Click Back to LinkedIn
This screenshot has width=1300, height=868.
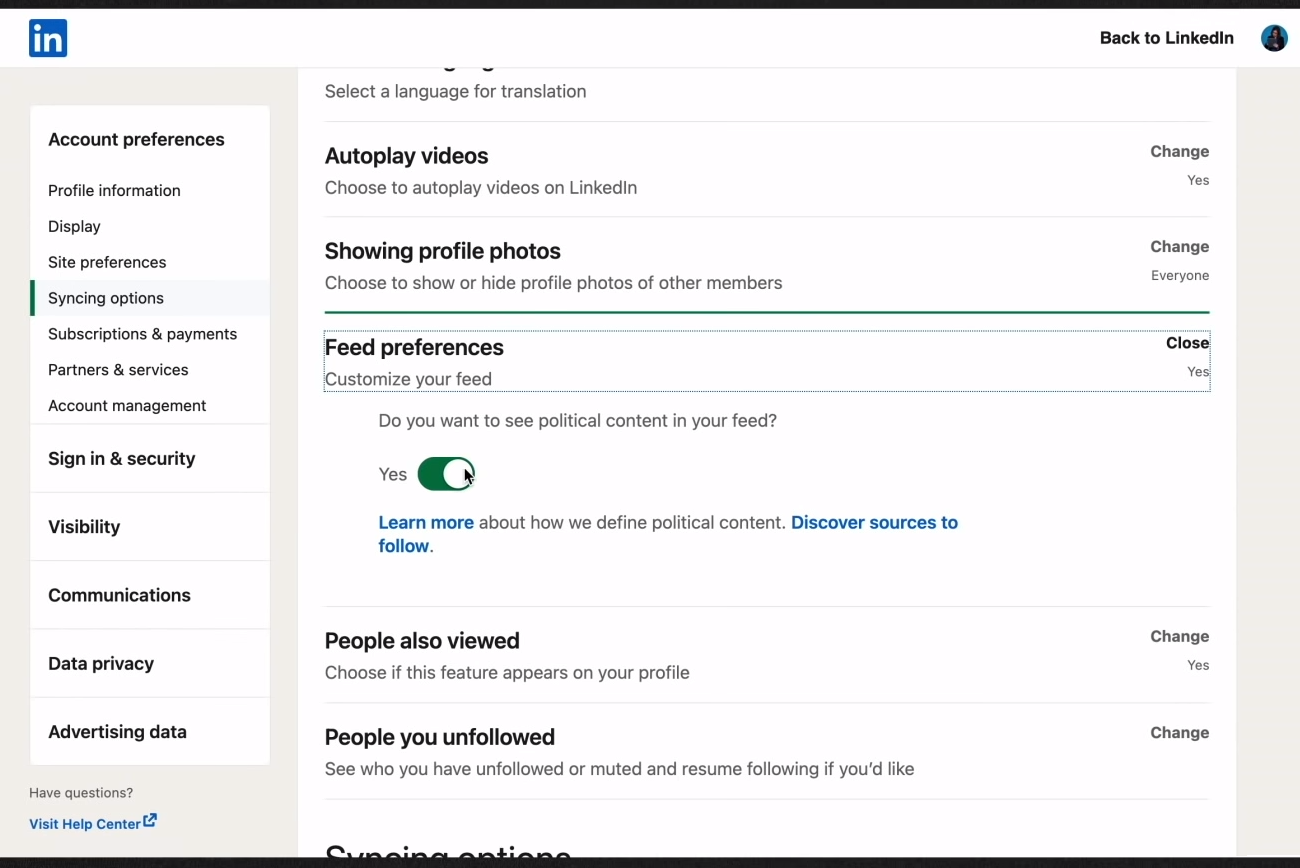(1166, 38)
